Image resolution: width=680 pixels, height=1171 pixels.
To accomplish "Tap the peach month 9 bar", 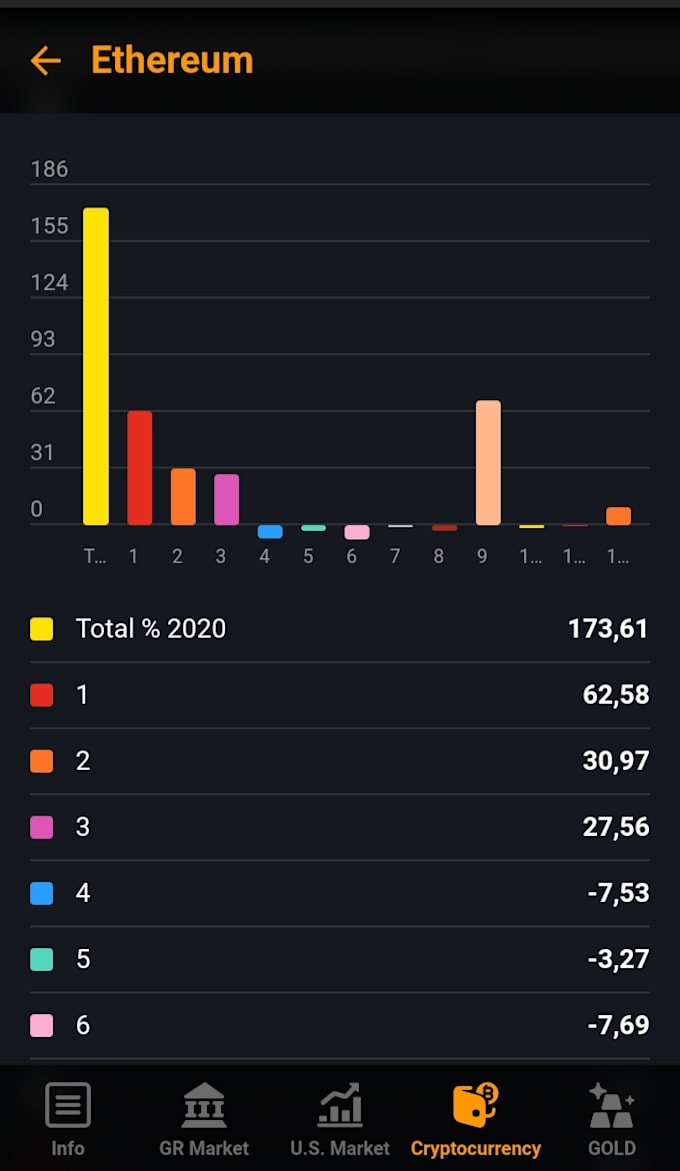I will (488, 462).
